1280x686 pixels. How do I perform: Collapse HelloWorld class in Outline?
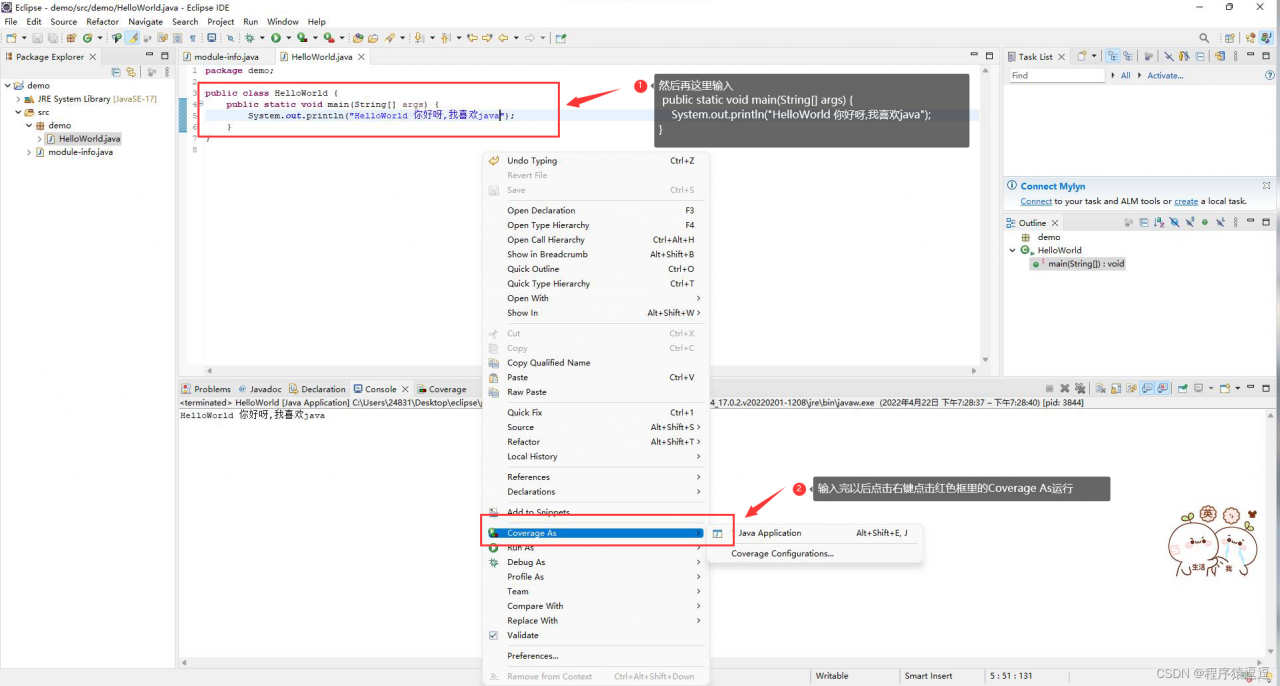coord(1012,250)
